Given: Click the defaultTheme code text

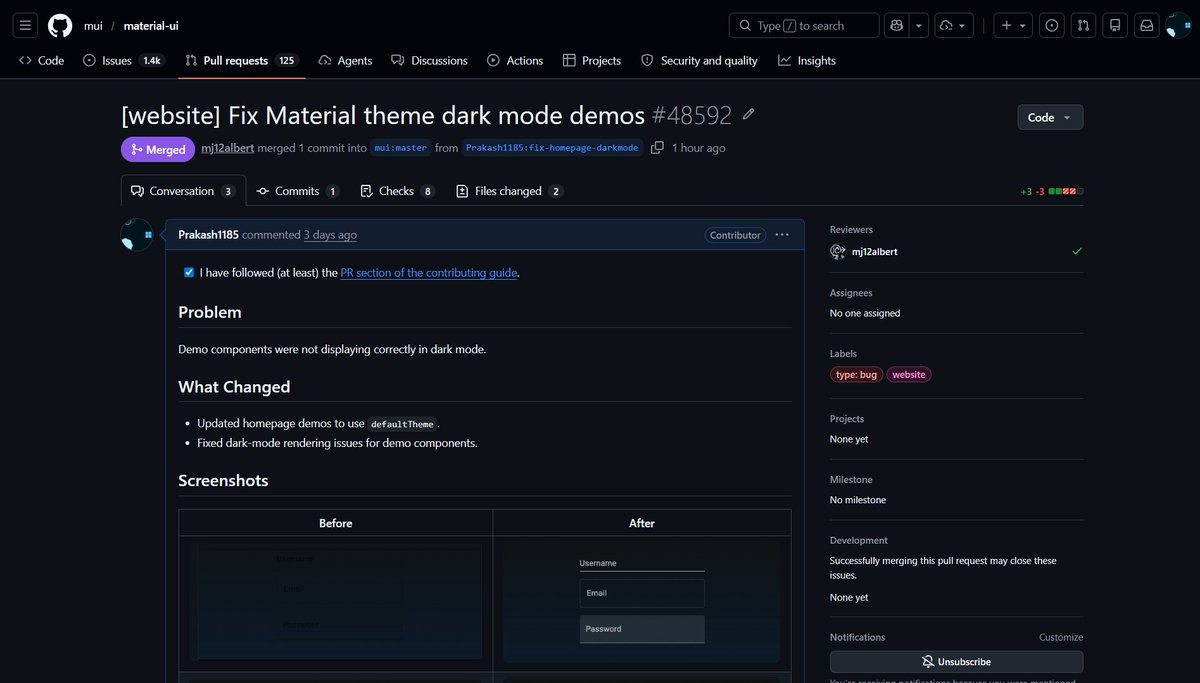Looking at the screenshot, I should [402, 424].
